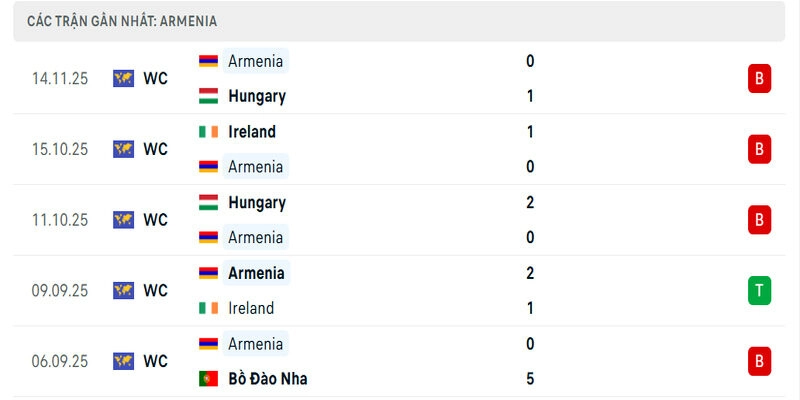Click the red B badge for 14.11.25 match
The image size is (800, 400).
coord(759,78)
